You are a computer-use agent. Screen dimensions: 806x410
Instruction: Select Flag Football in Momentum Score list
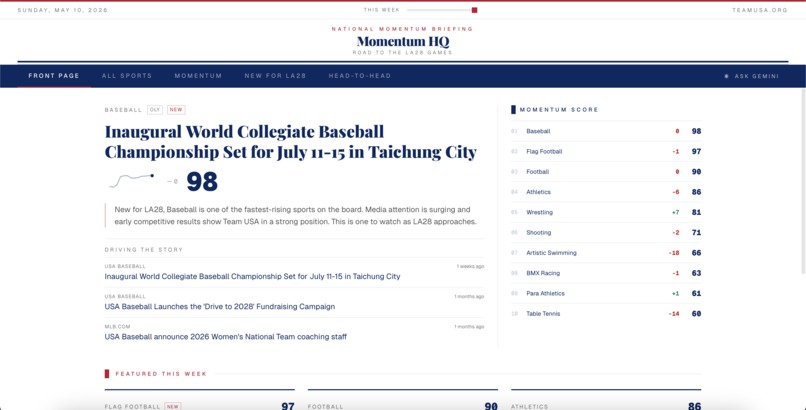(606, 152)
